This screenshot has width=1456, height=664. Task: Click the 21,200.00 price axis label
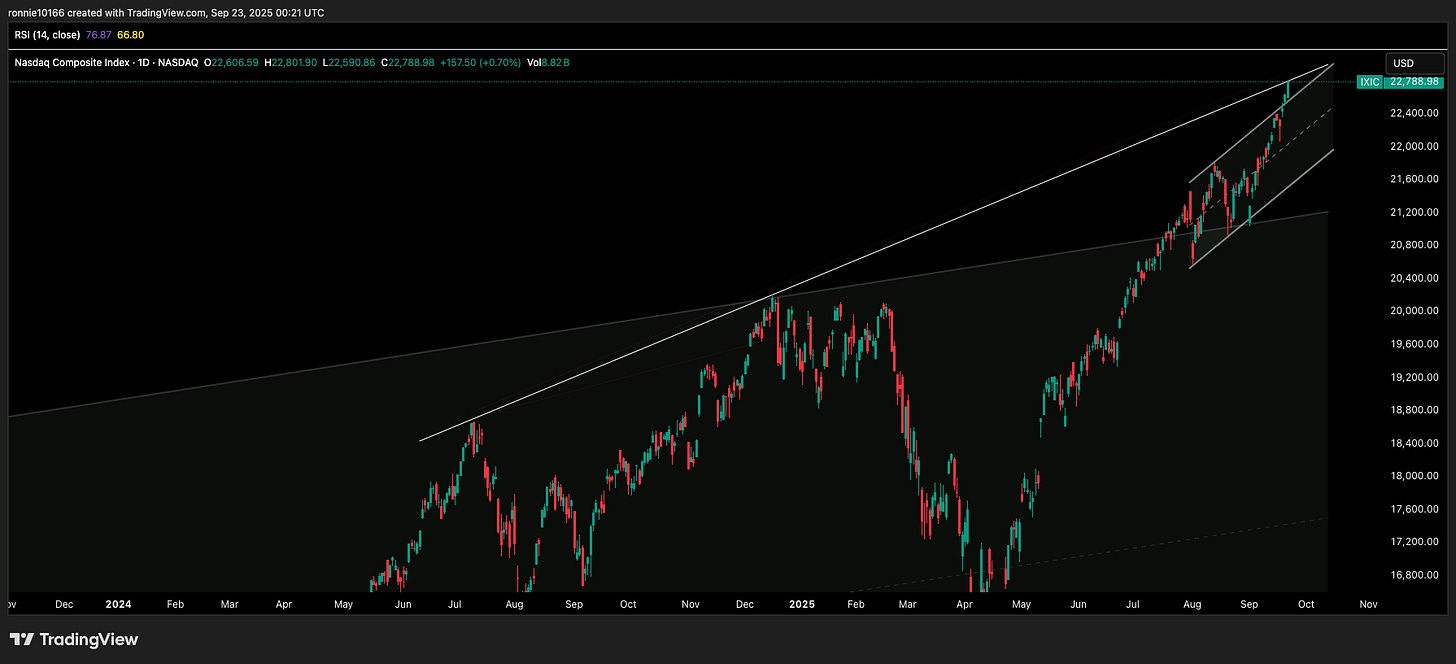tap(1414, 212)
